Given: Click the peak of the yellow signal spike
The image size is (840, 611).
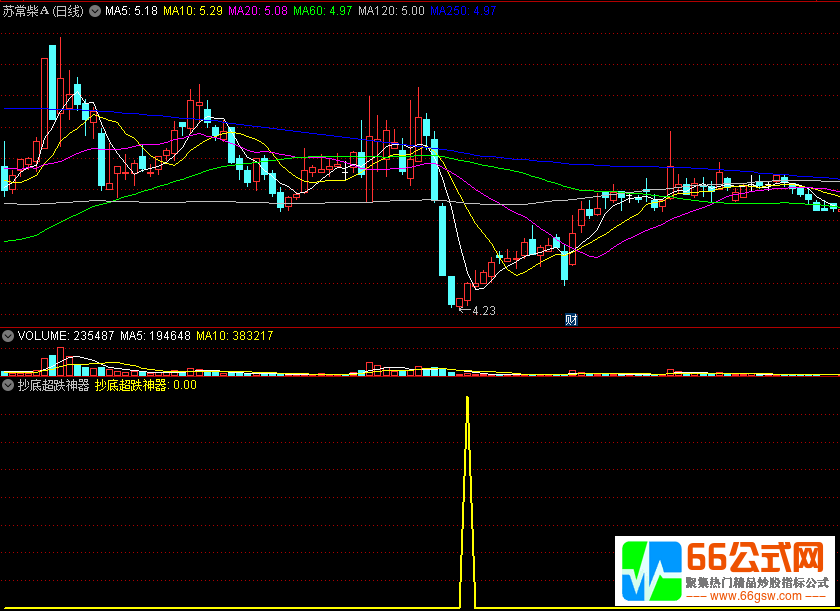Looking at the screenshot, I should (467, 398).
